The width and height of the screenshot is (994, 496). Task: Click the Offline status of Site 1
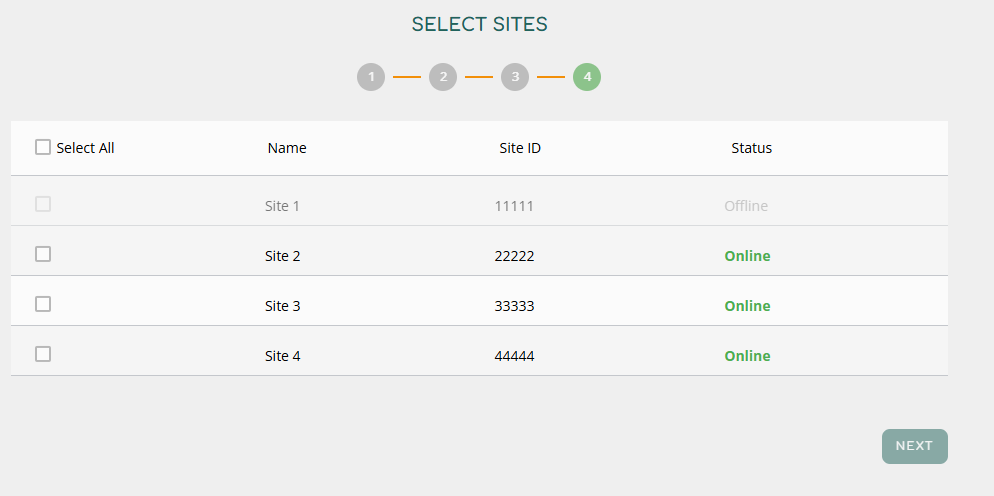click(746, 206)
